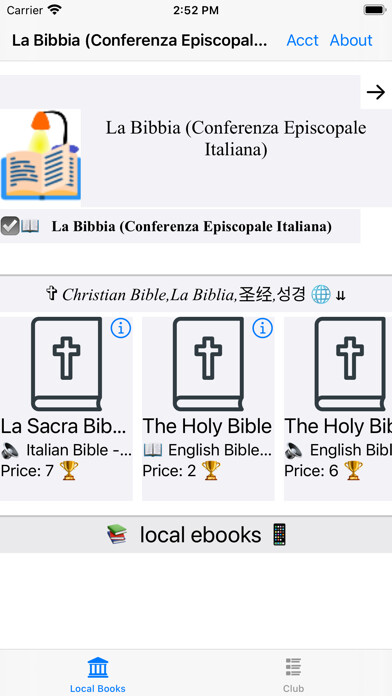The height and width of the screenshot is (696, 392).
Task: Switch to the Club tab
Action: pos(293,675)
